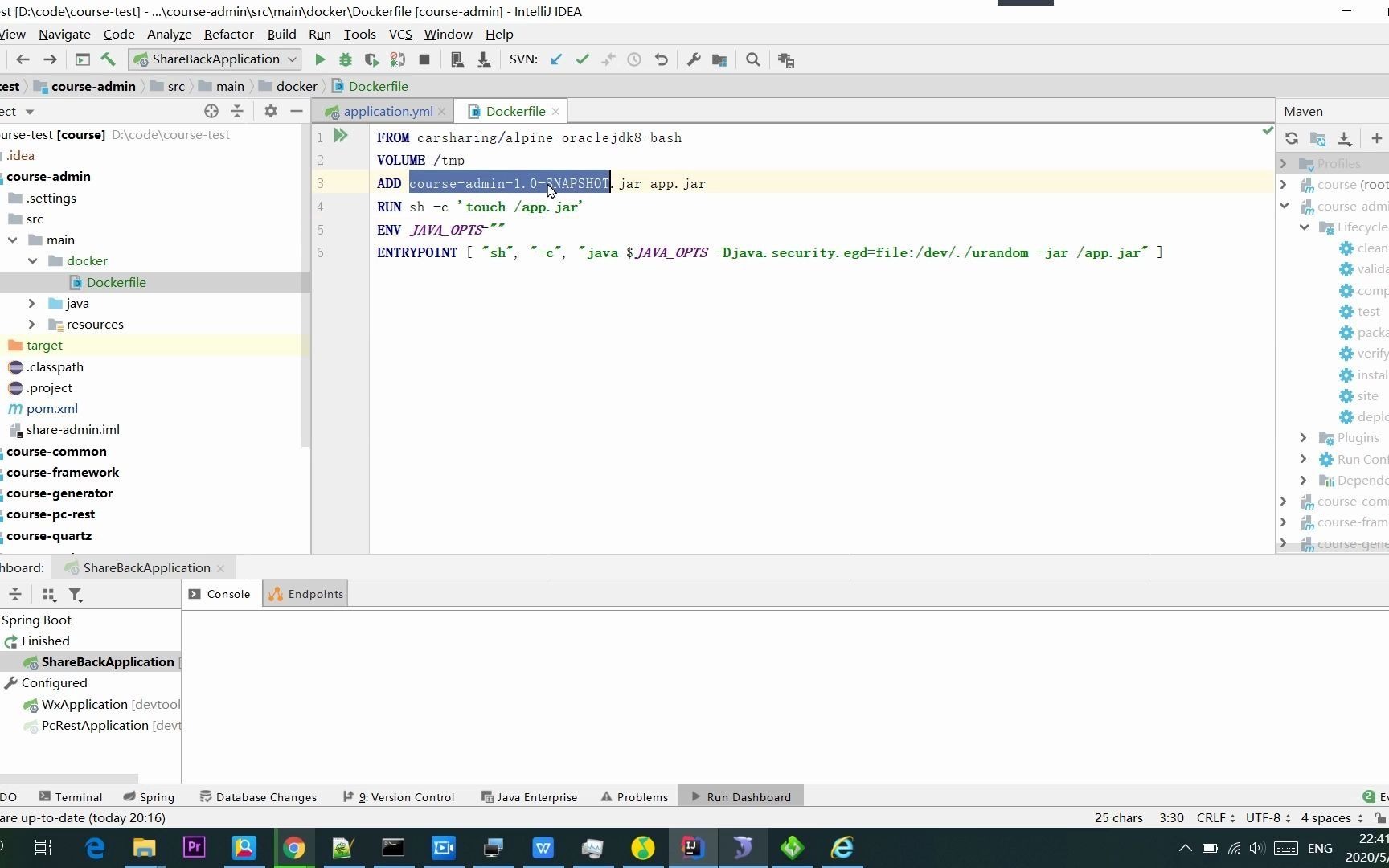Screen dimensions: 1389x868
Task: Expand Plugins node in Maven panel
Action: pyautogui.click(x=1304, y=438)
